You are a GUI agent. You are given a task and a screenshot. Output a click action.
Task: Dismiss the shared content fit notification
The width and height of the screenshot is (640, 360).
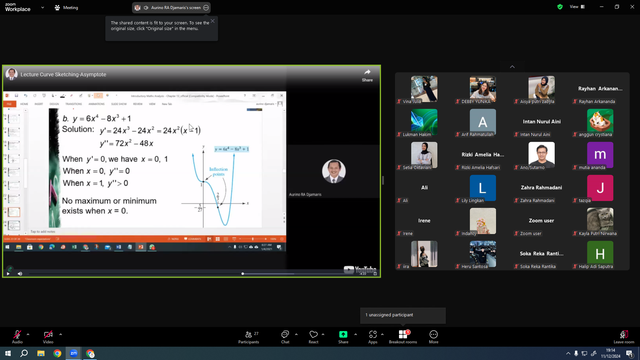click(213, 21)
